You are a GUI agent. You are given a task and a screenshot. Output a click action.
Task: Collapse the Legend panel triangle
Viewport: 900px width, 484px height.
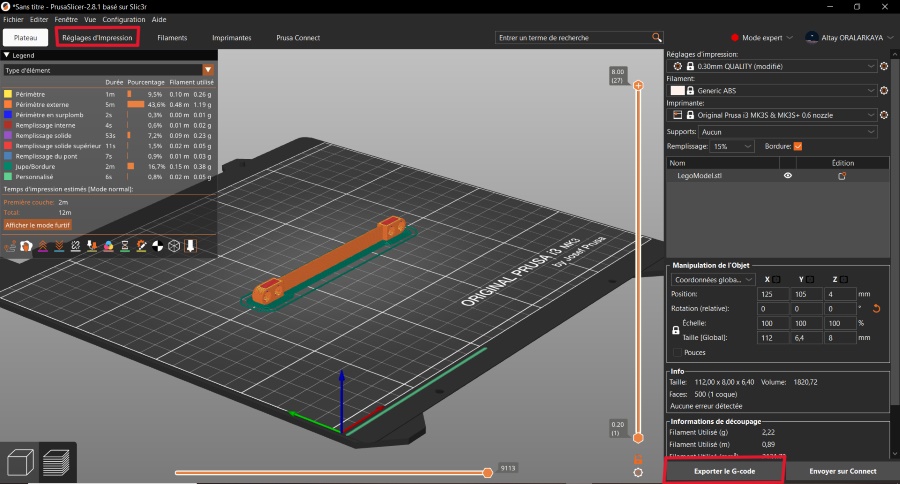point(7,55)
